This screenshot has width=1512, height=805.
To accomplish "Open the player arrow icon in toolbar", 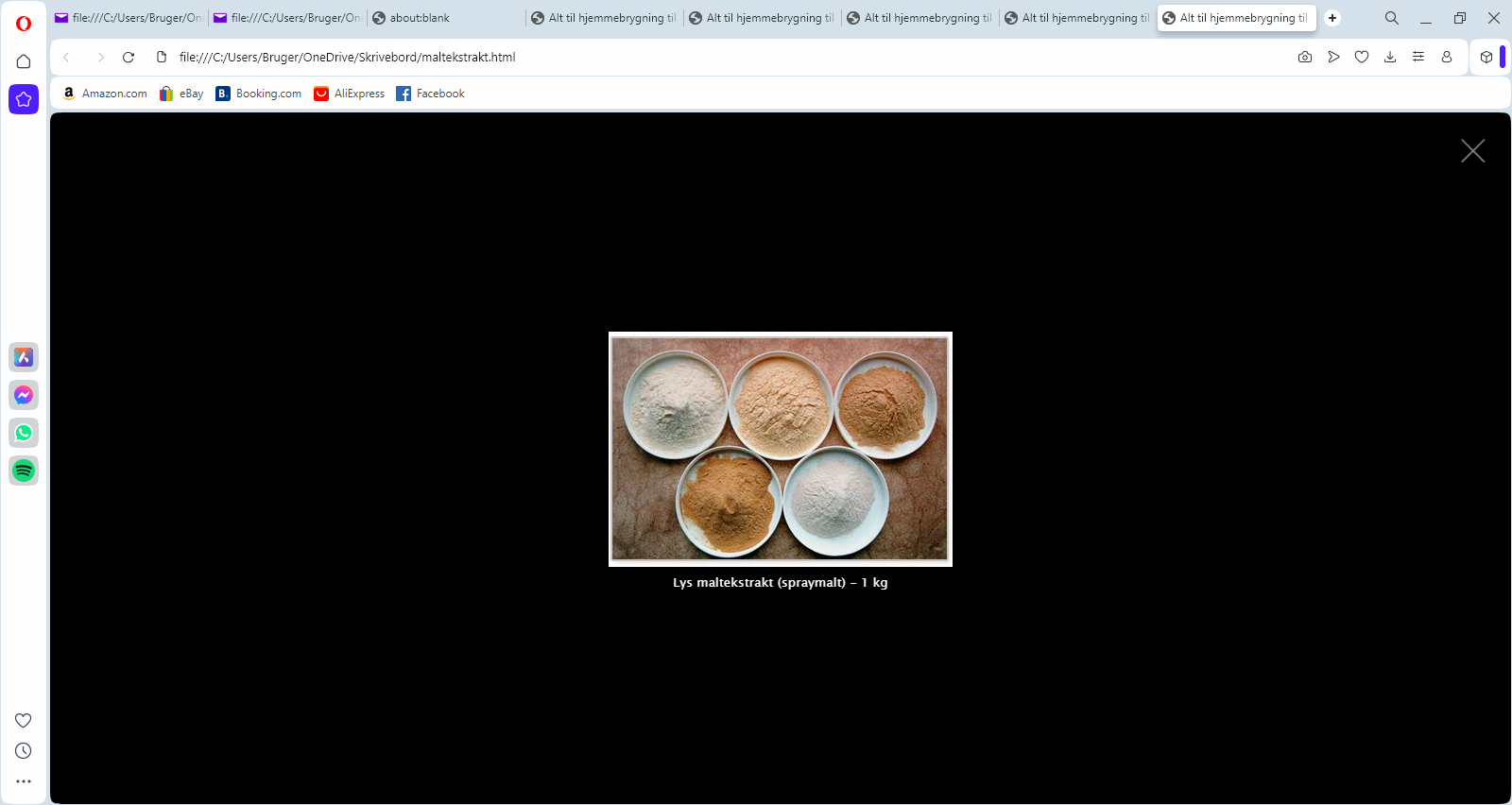I will tap(1333, 57).
